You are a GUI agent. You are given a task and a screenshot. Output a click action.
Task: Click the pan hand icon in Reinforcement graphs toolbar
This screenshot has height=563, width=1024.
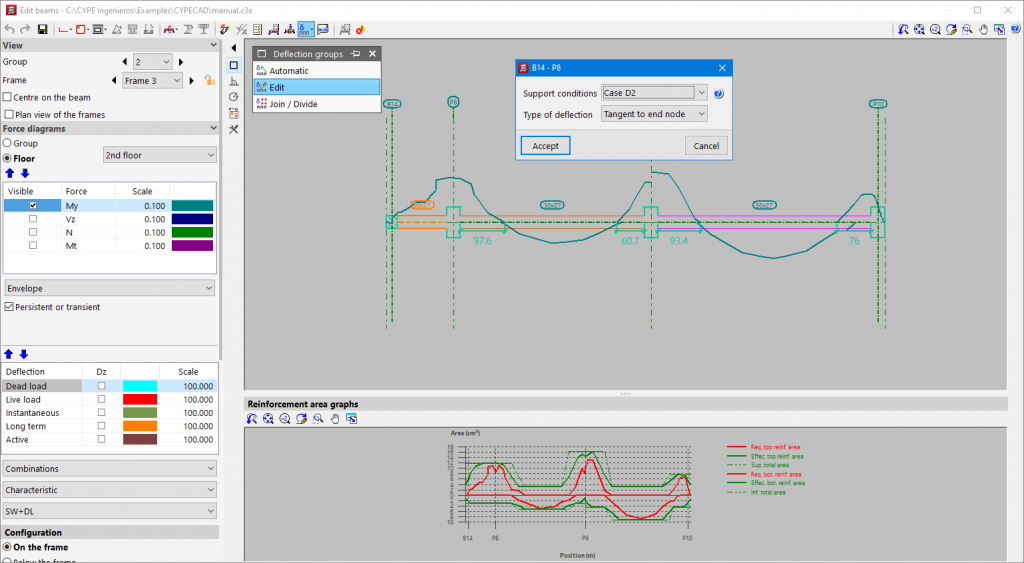click(336, 419)
